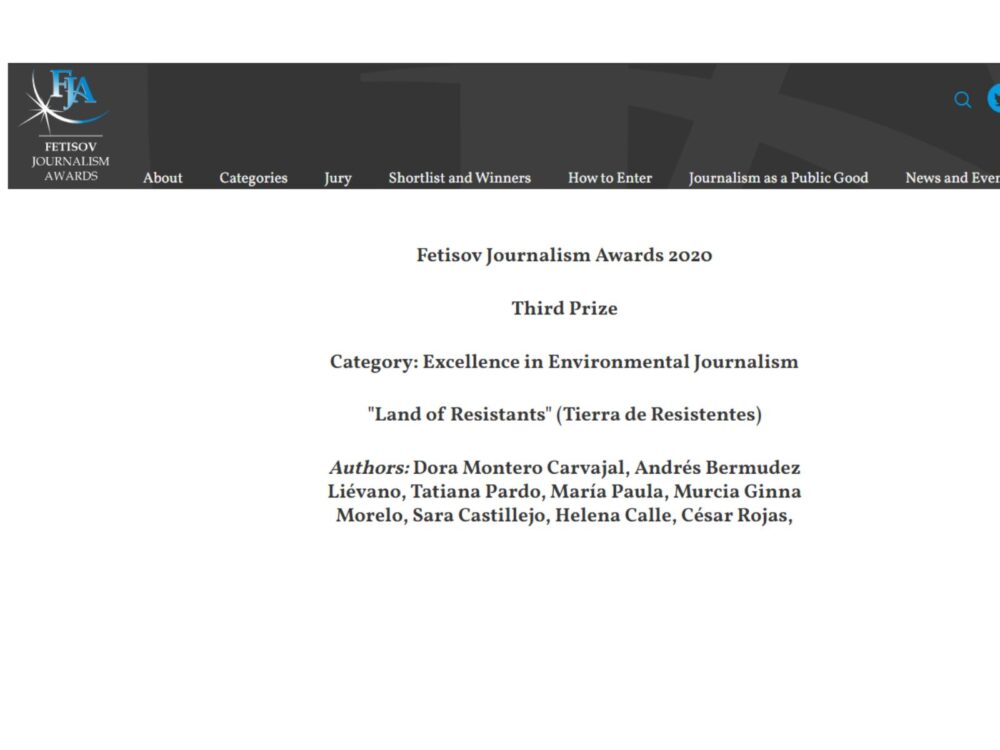Open the search magnifier icon
Screen dimensions: 1000x750
962,99
